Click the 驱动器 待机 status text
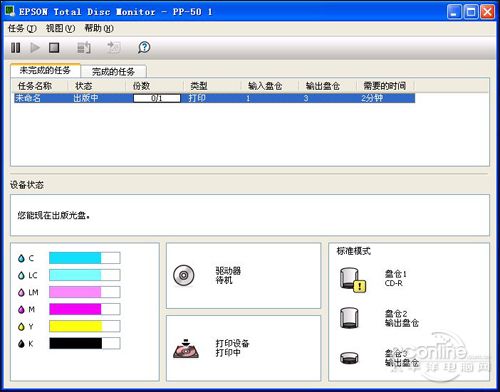Screen dimensions: 500x392 tap(228, 275)
